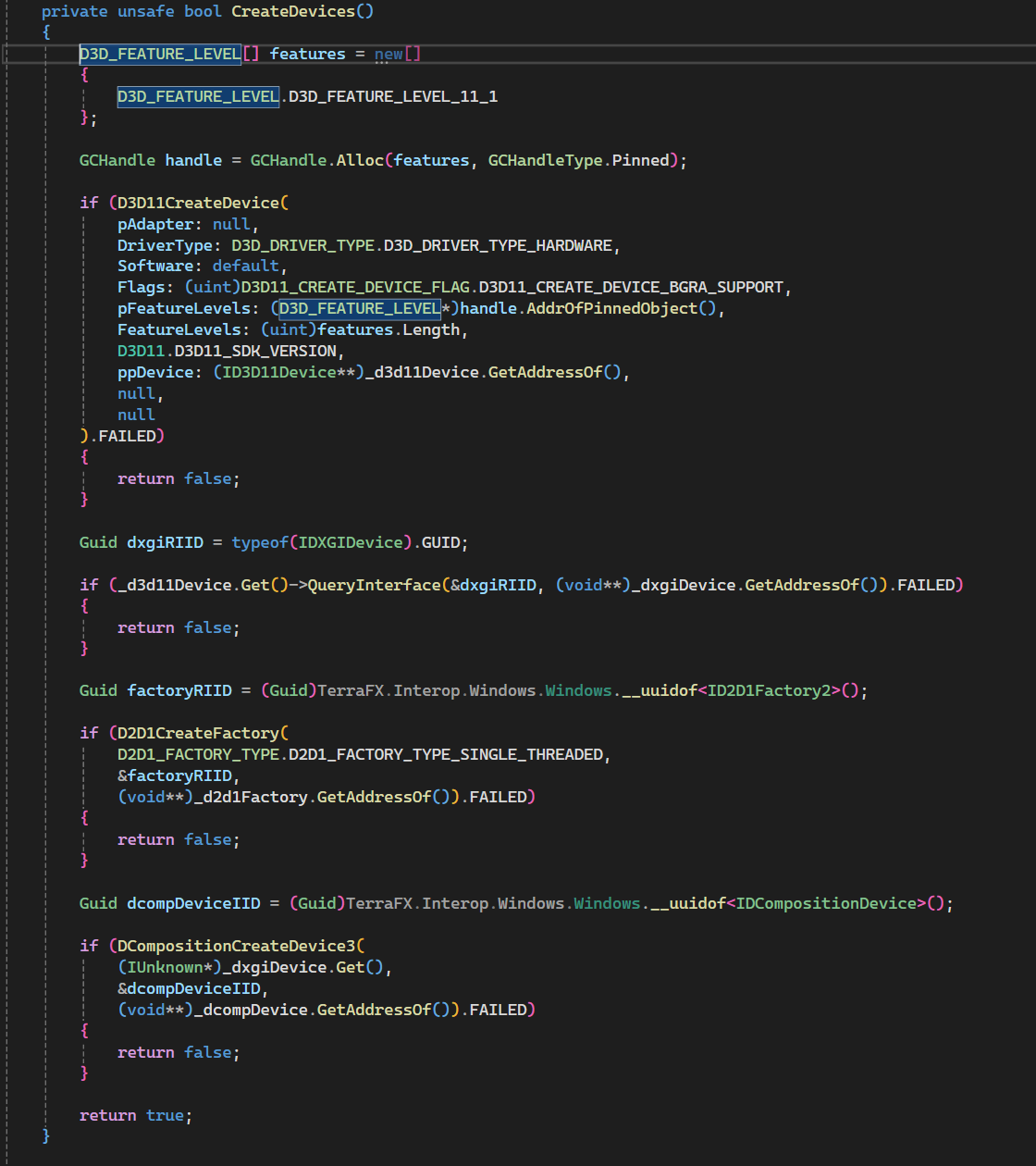Click the _d2d1Factory field reference

coord(251,797)
